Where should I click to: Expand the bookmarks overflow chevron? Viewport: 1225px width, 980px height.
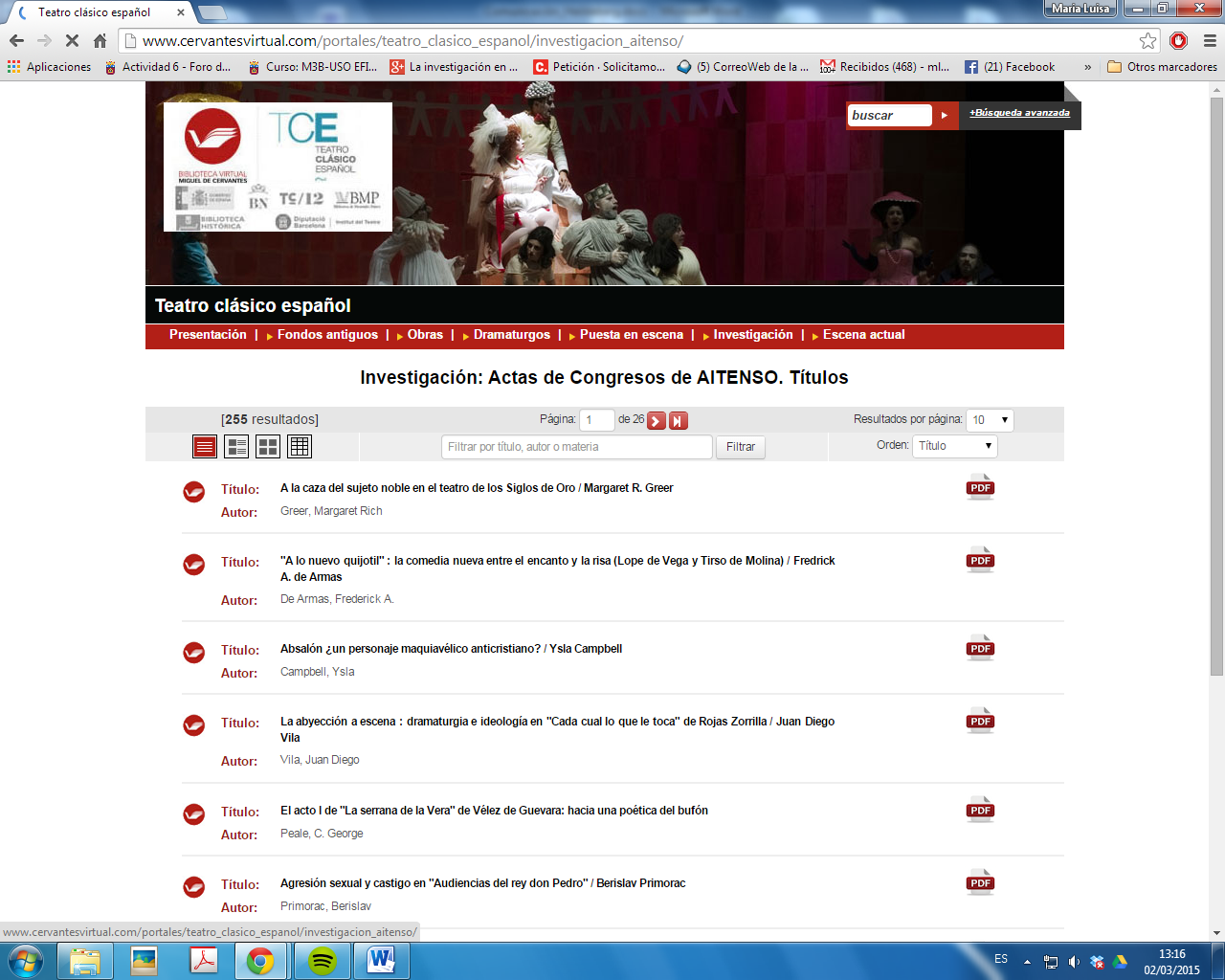click(1087, 67)
